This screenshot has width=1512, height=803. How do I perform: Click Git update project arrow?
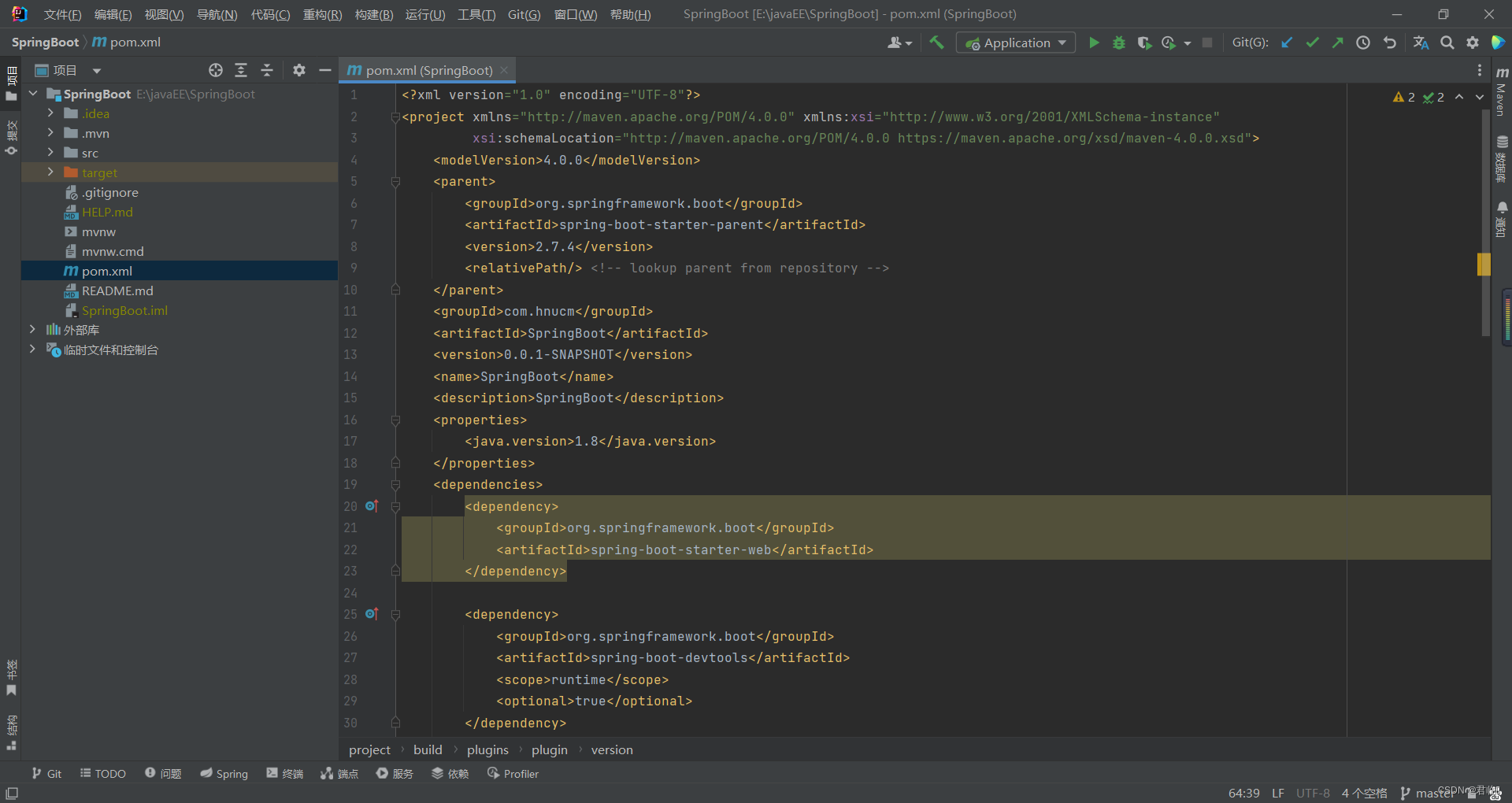click(1287, 43)
